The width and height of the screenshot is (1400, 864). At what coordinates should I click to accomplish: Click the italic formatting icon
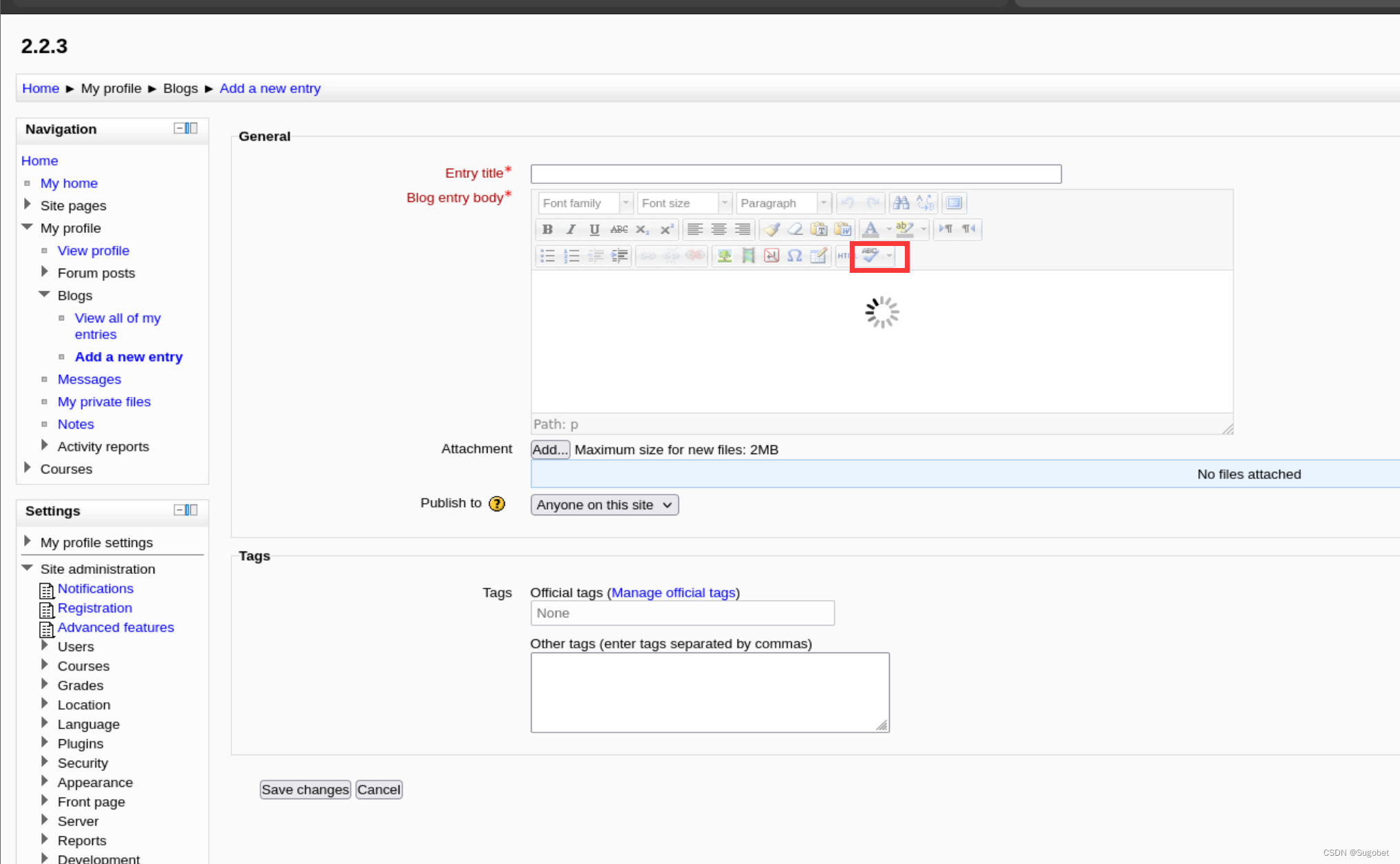pos(571,229)
